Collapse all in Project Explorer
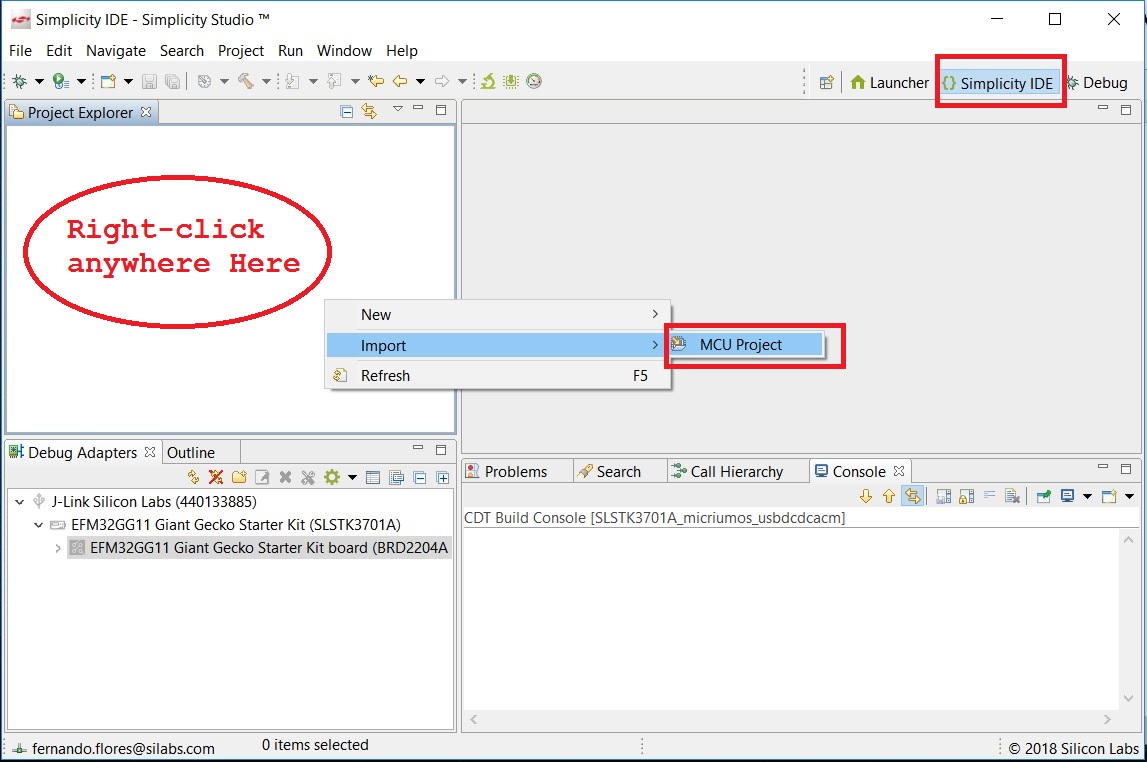This screenshot has height=762, width=1147. point(346,112)
